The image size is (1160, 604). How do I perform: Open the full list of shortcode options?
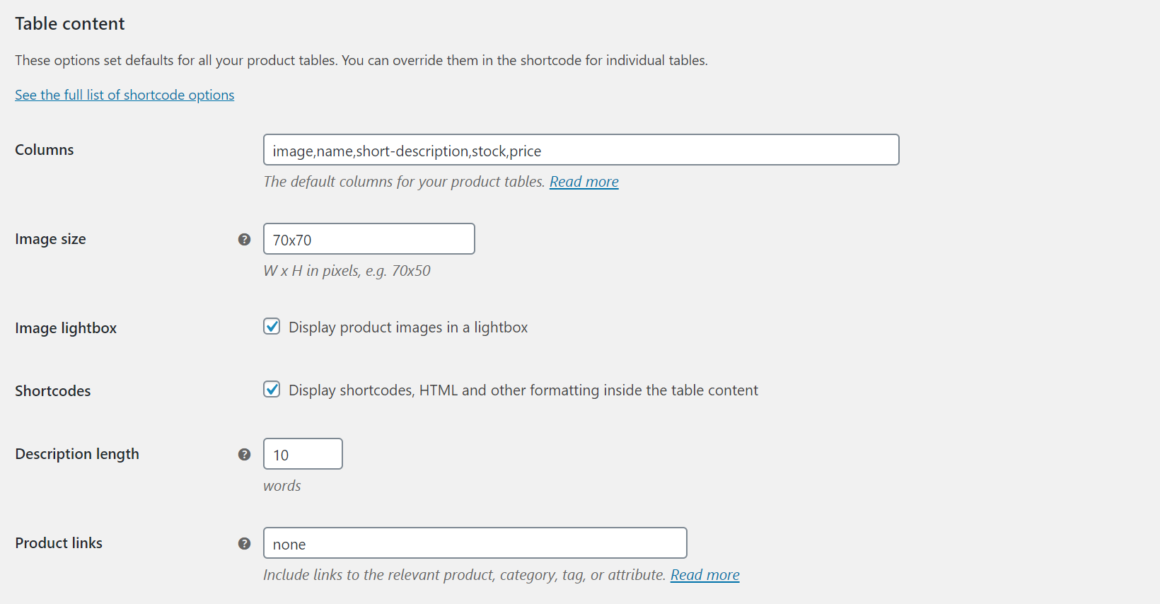[124, 94]
